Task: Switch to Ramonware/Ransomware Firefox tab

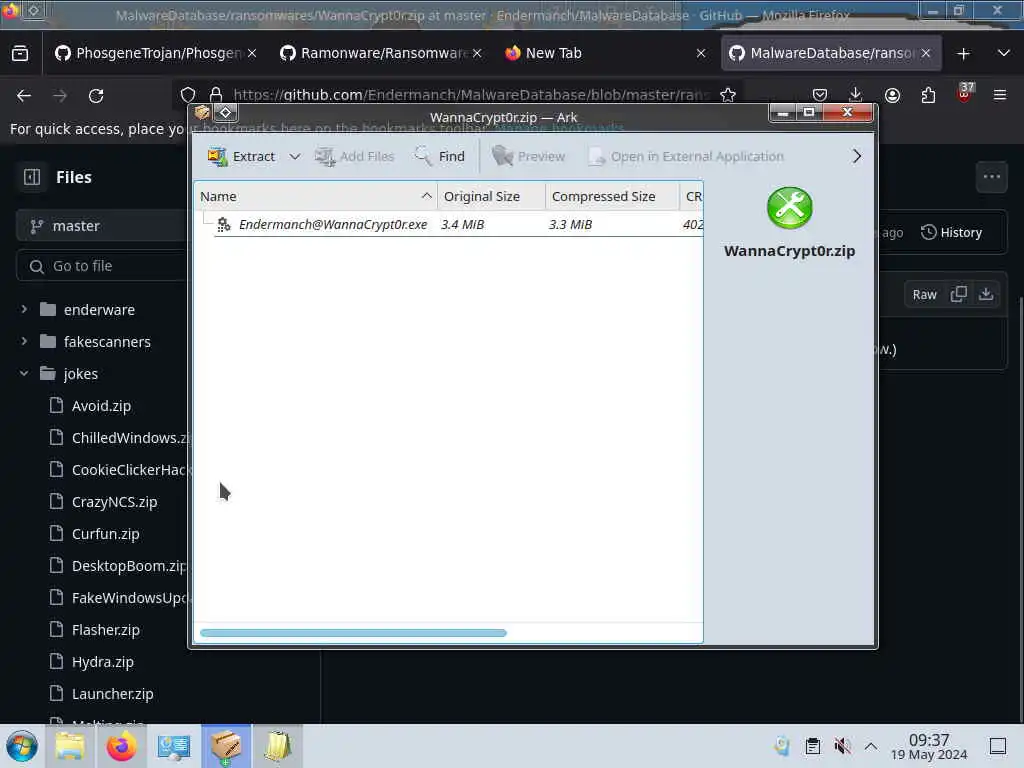Action: 382,53
